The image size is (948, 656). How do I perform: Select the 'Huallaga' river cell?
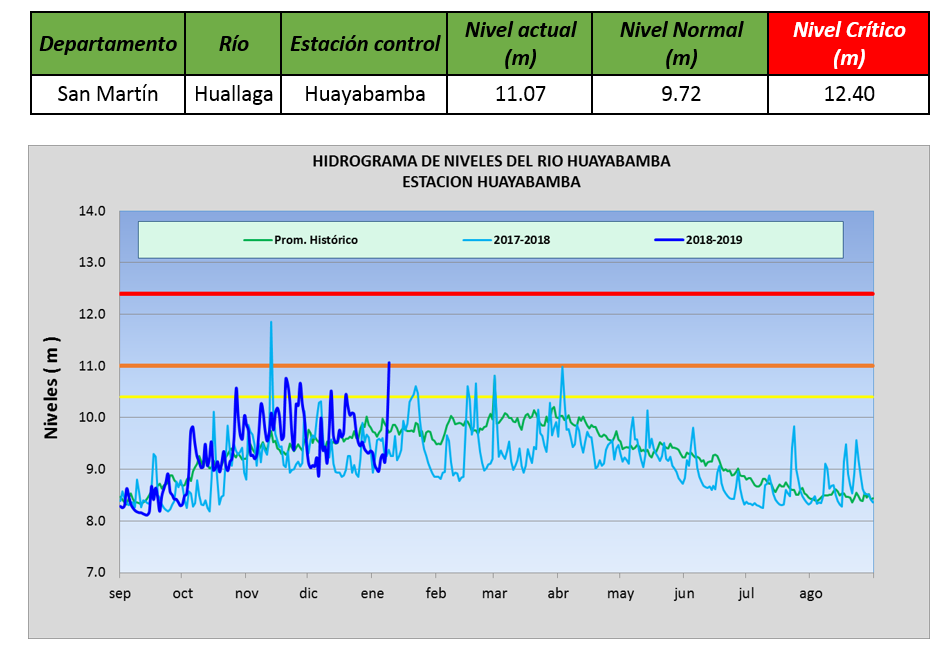(233, 95)
